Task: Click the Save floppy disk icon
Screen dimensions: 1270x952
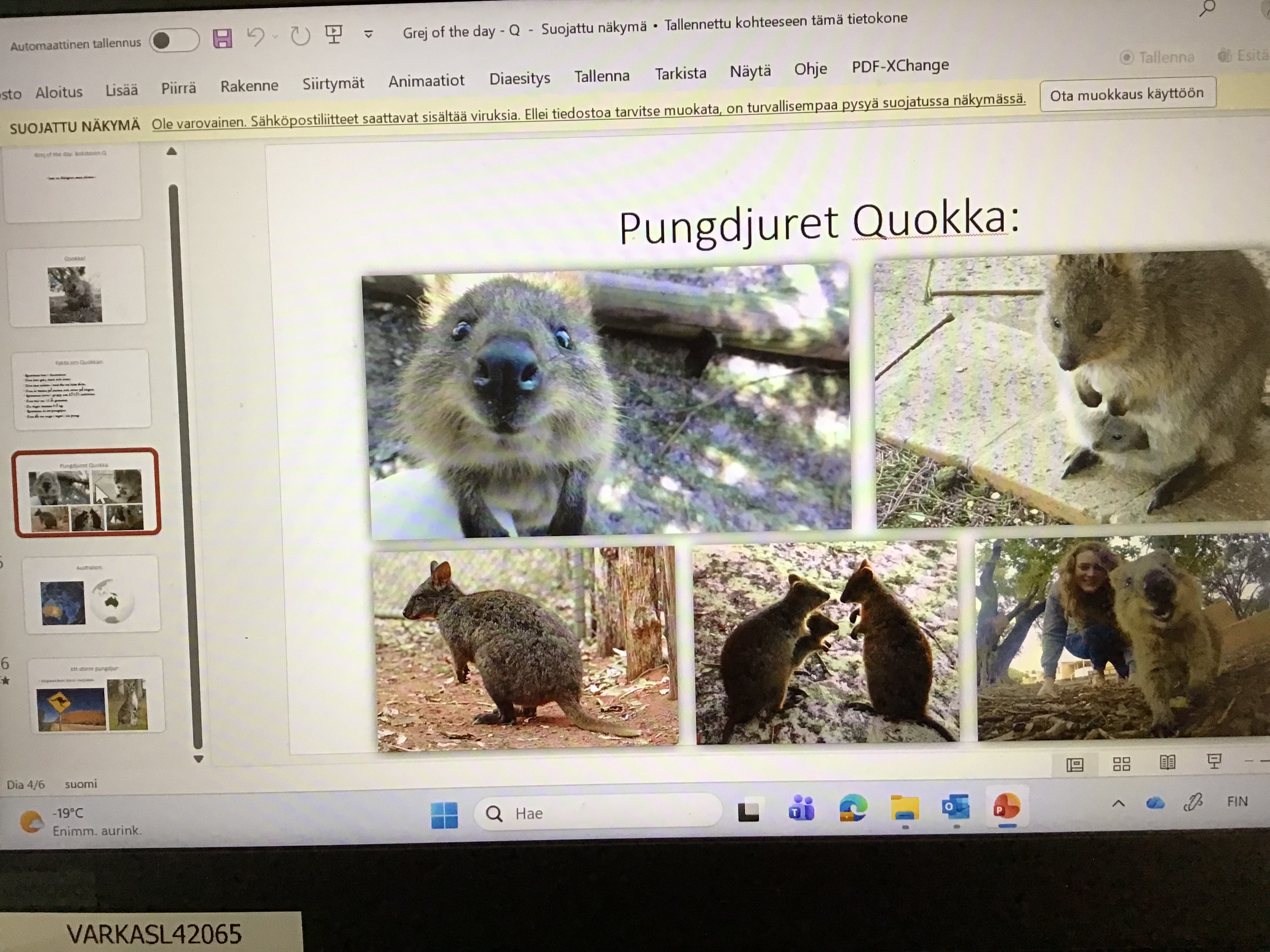Action: [x=222, y=38]
